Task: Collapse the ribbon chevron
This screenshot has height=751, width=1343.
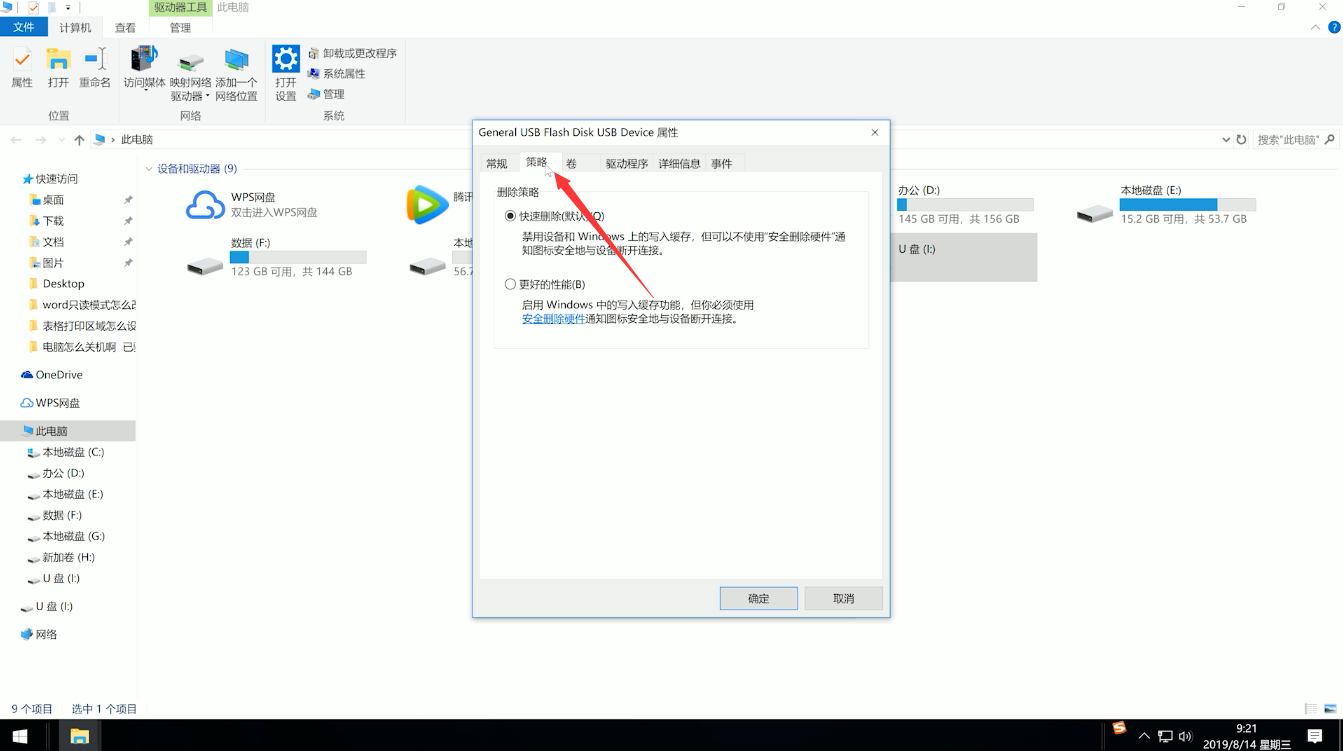Action: click(1315, 28)
